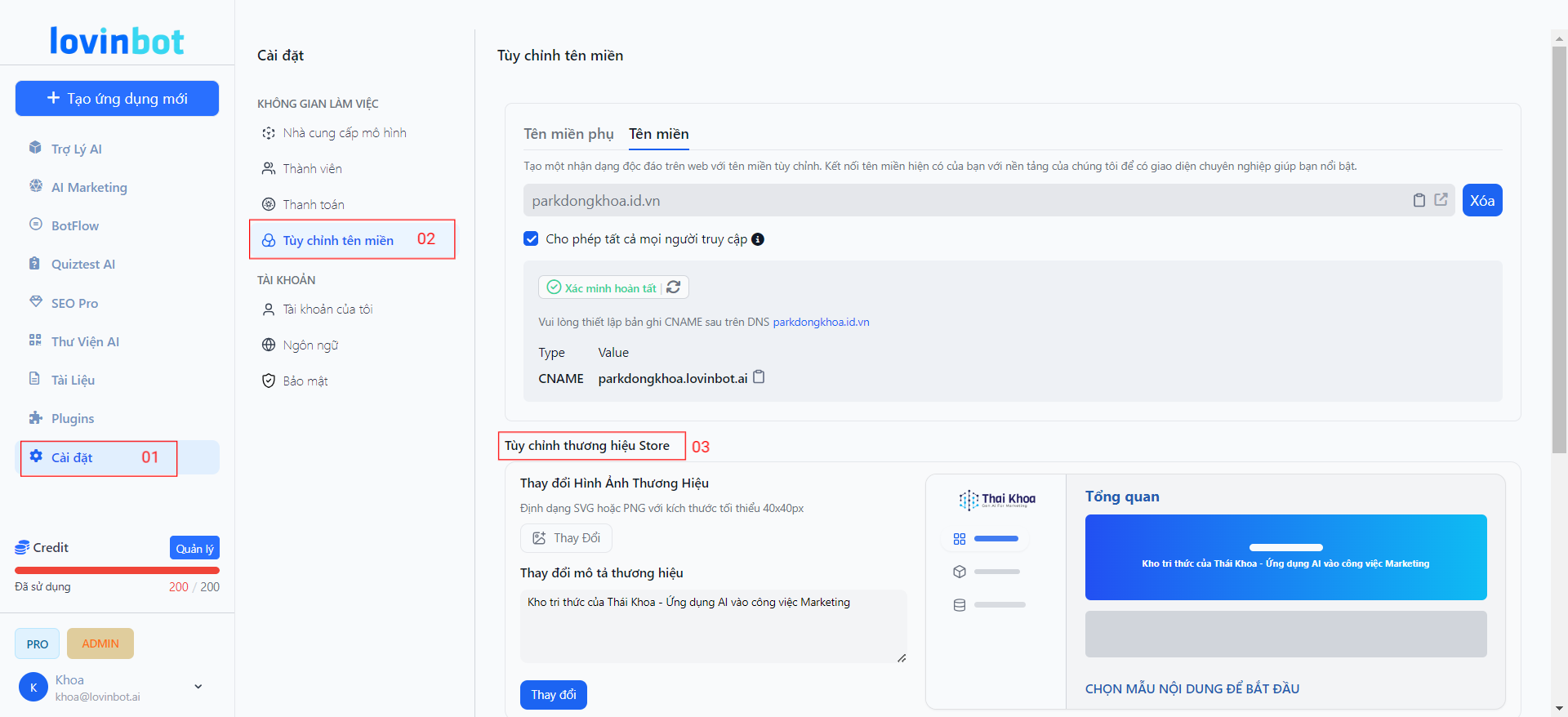Open Trợ Lý AI from sidebar
Image resolution: width=1568 pixels, height=717 pixels.
coord(76,149)
